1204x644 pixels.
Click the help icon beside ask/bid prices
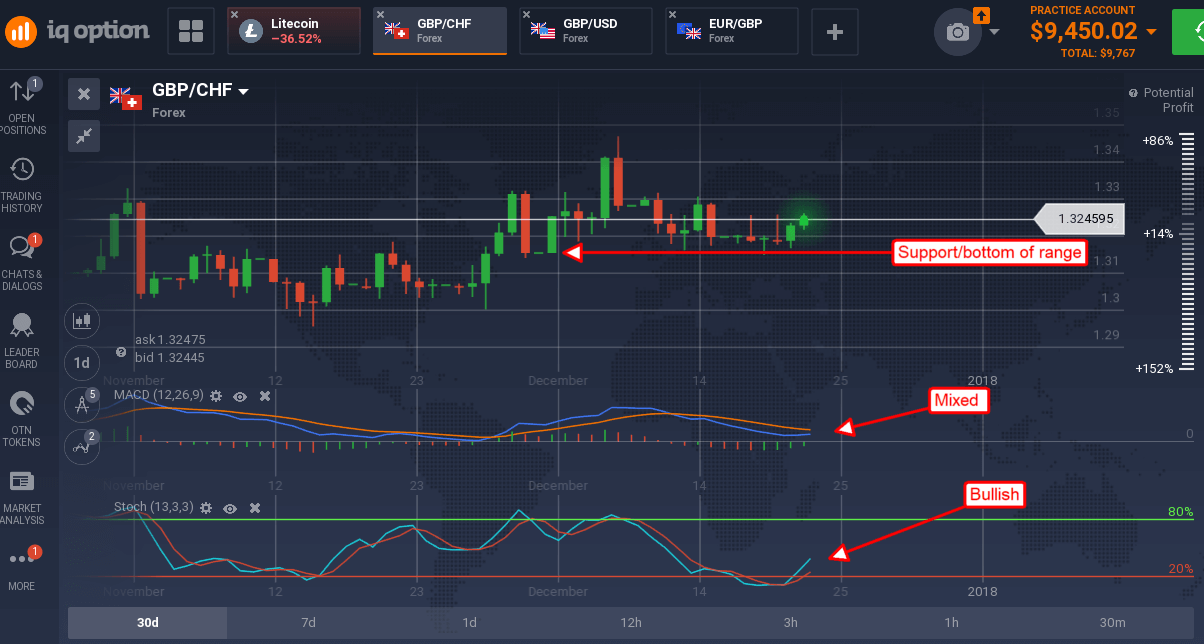pyautogui.click(x=121, y=352)
